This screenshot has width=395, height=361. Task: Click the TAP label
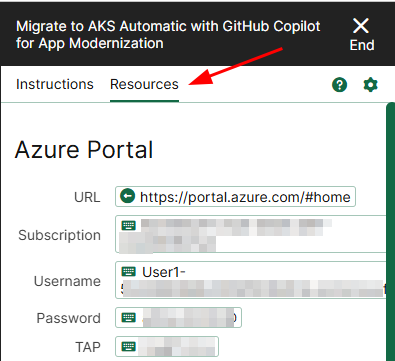(88, 347)
